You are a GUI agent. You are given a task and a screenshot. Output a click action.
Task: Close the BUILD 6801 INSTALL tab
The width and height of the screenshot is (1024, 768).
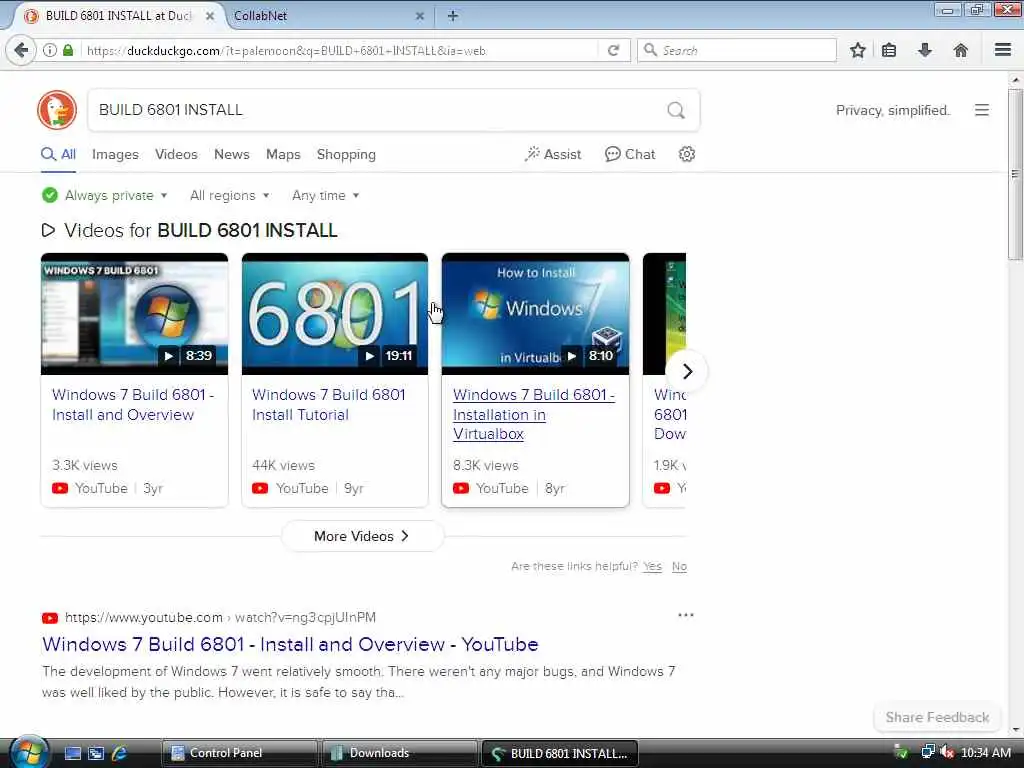(x=210, y=16)
